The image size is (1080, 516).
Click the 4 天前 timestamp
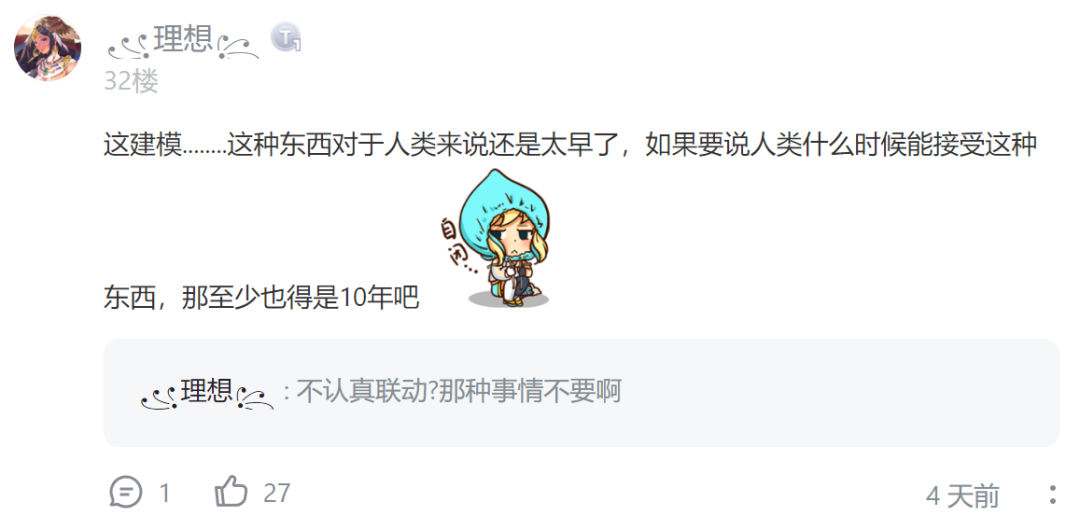(963, 495)
